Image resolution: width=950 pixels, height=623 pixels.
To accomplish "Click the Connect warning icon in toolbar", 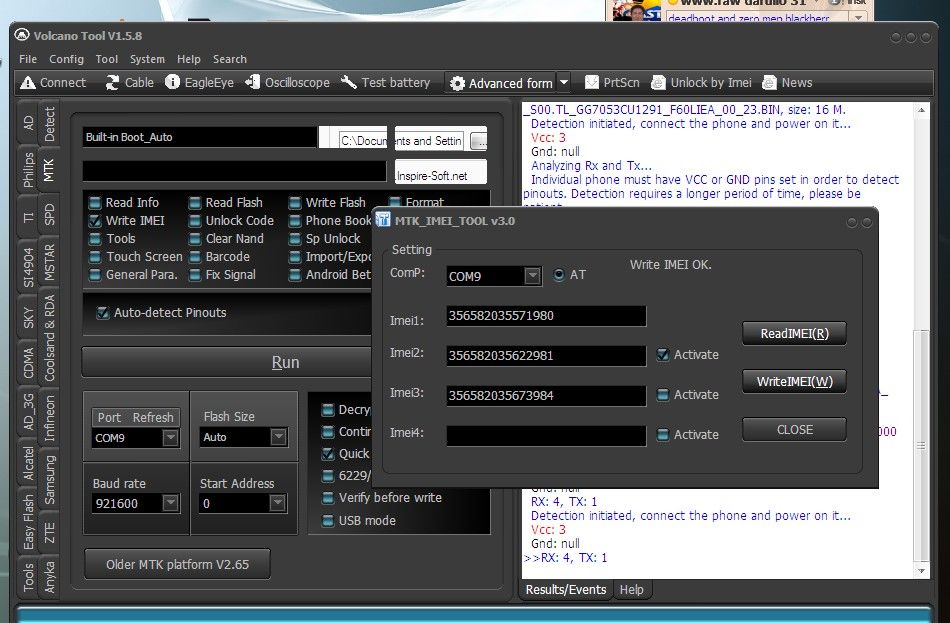I will 28,83.
